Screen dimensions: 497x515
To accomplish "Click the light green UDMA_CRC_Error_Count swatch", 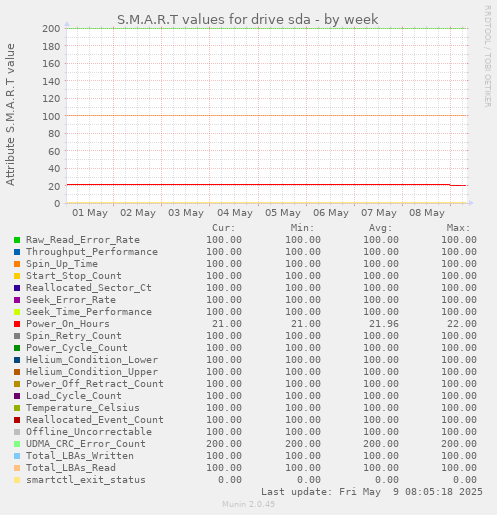I will tap(17, 444).
